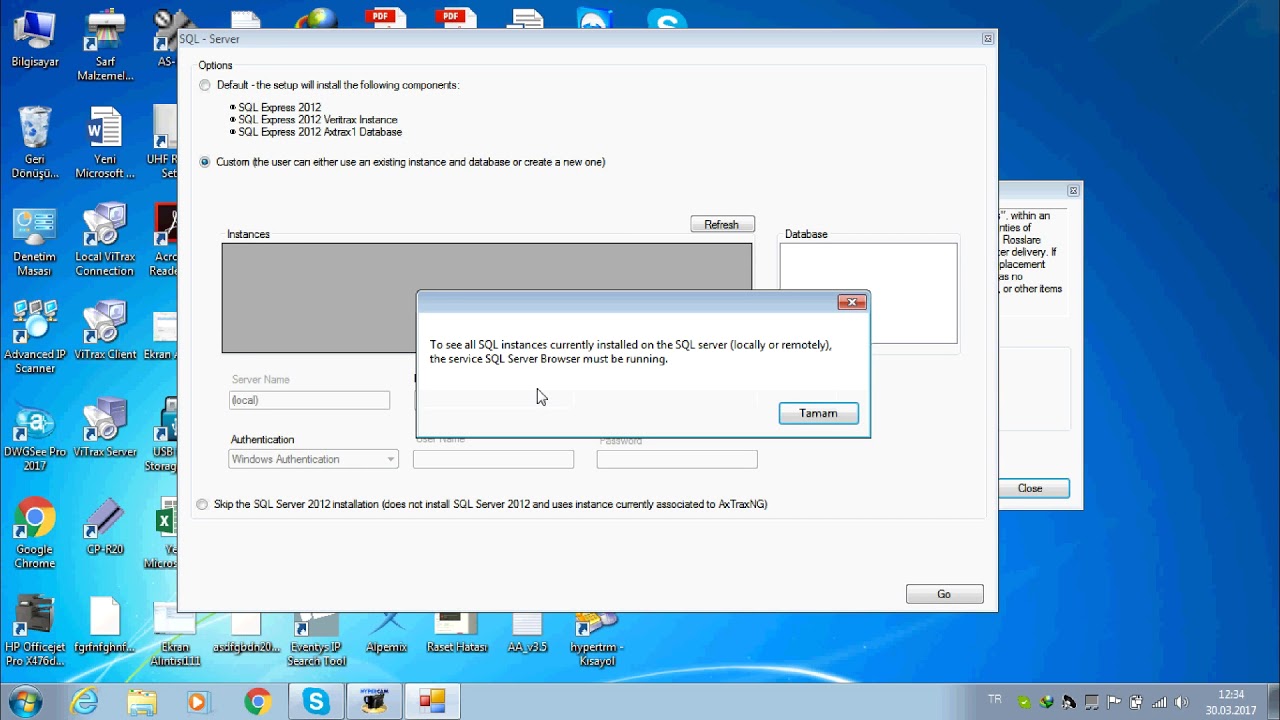Select Skip the SQL Server 2012 installation option

click(x=203, y=504)
